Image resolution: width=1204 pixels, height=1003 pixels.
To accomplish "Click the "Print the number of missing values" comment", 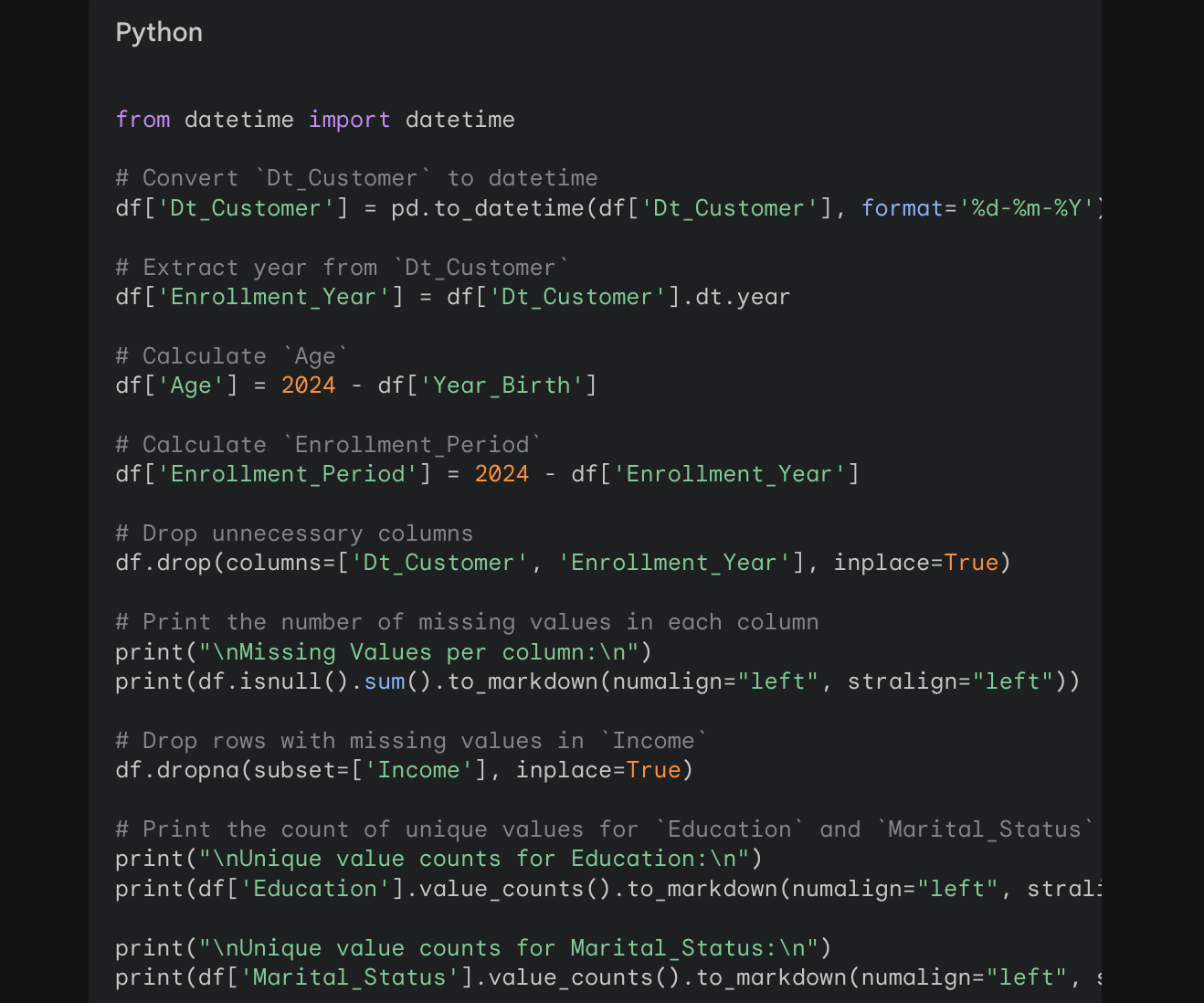I will click(x=467, y=622).
